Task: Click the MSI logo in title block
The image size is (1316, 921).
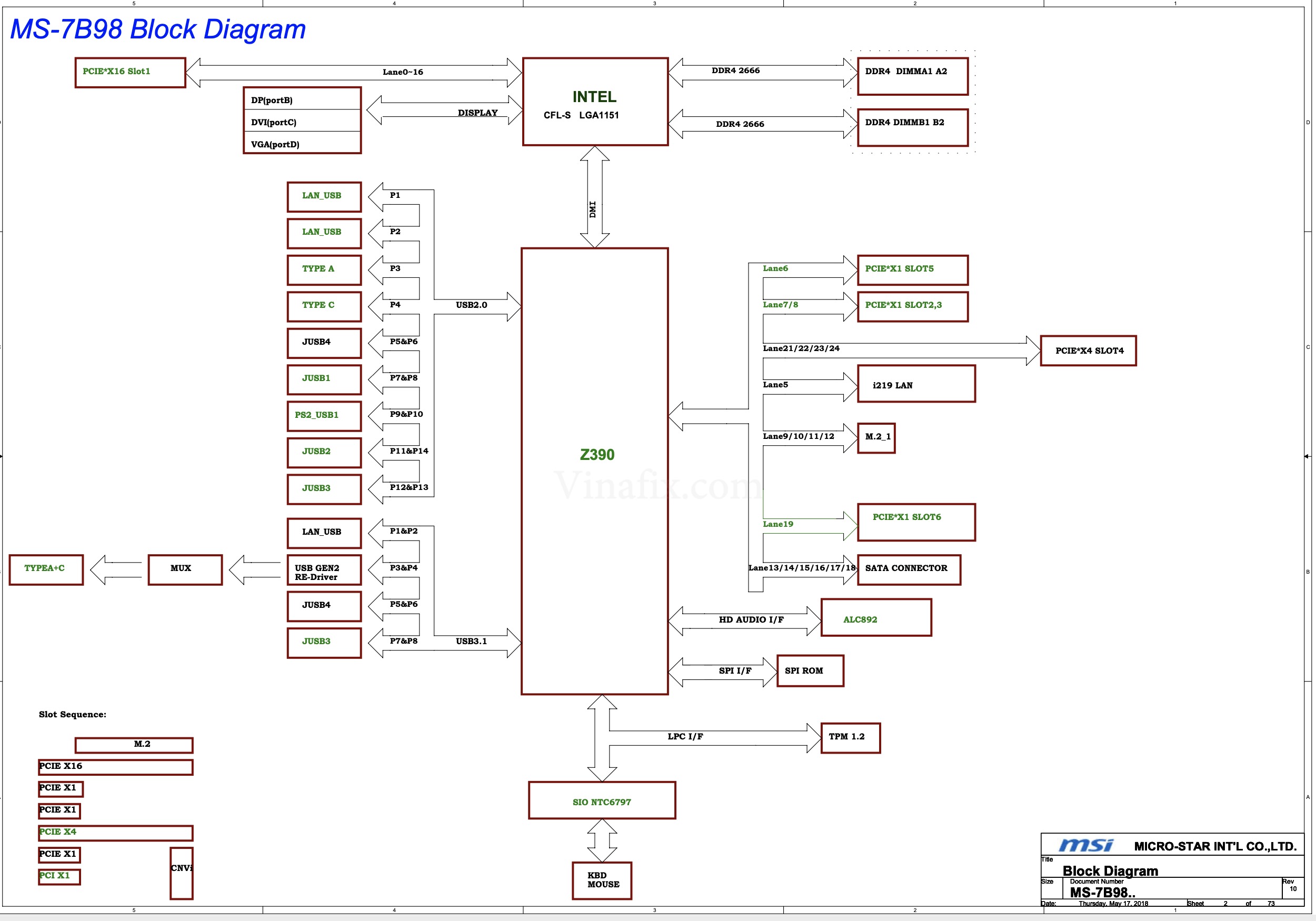Action: [1085, 845]
